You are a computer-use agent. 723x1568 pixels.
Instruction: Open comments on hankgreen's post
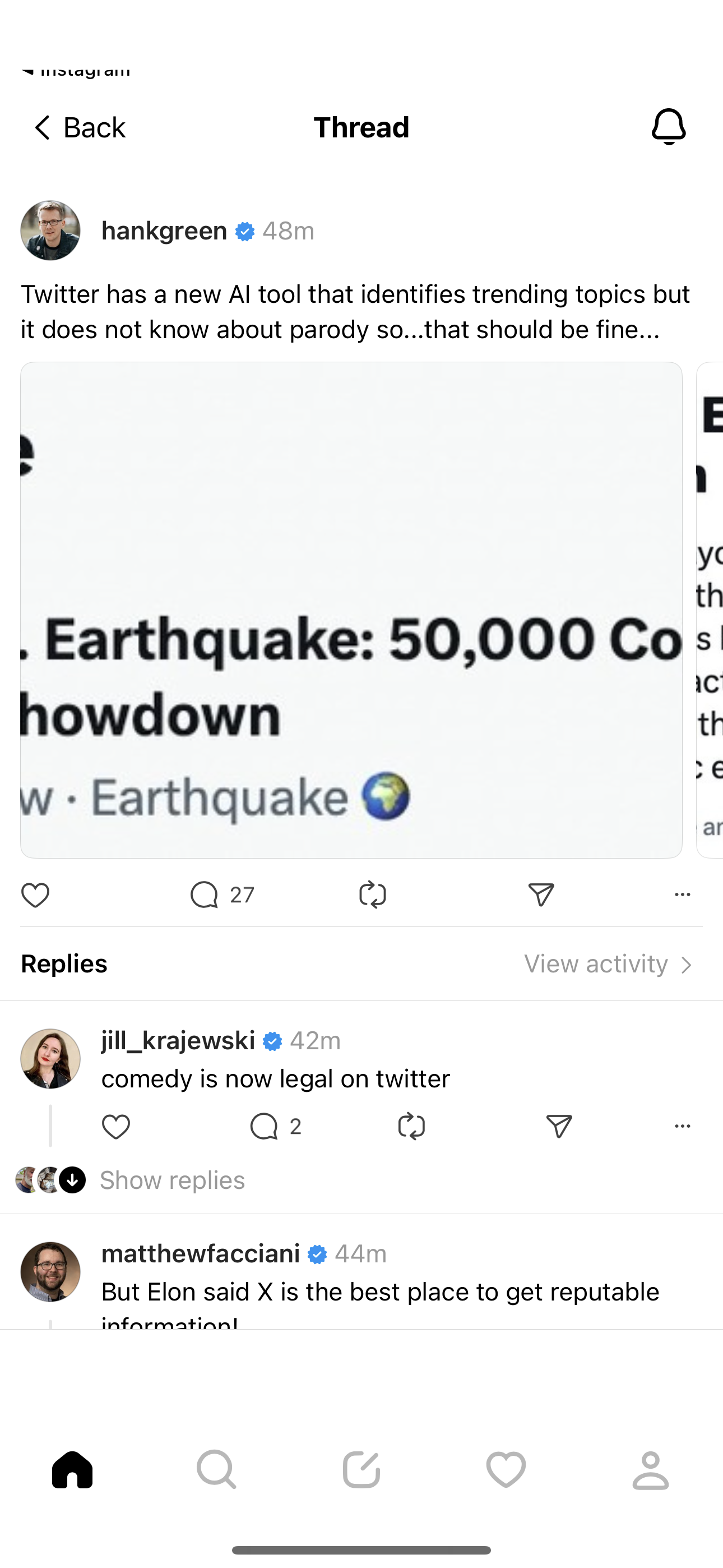[x=205, y=895]
